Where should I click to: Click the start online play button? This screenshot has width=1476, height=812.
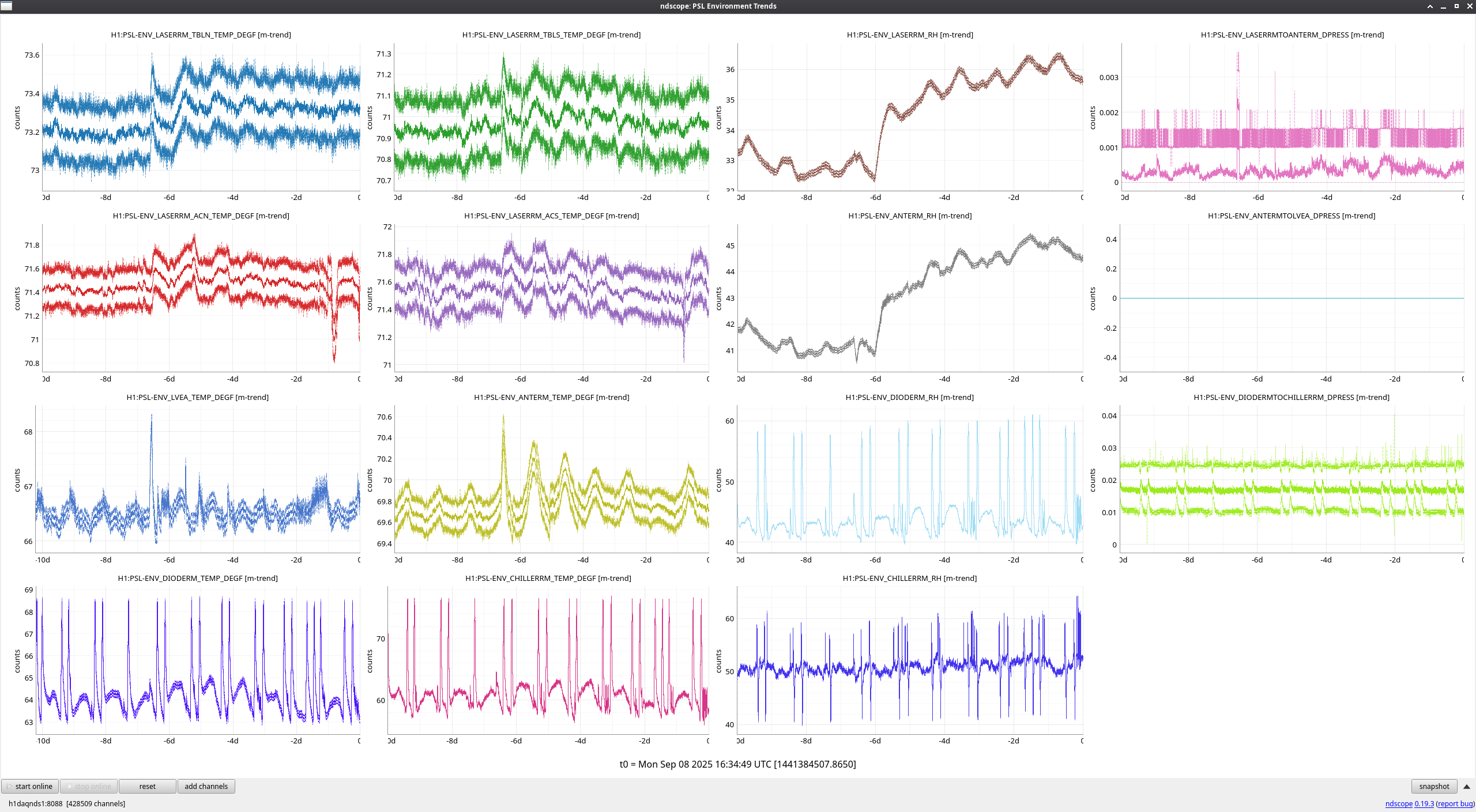click(x=30, y=786)
